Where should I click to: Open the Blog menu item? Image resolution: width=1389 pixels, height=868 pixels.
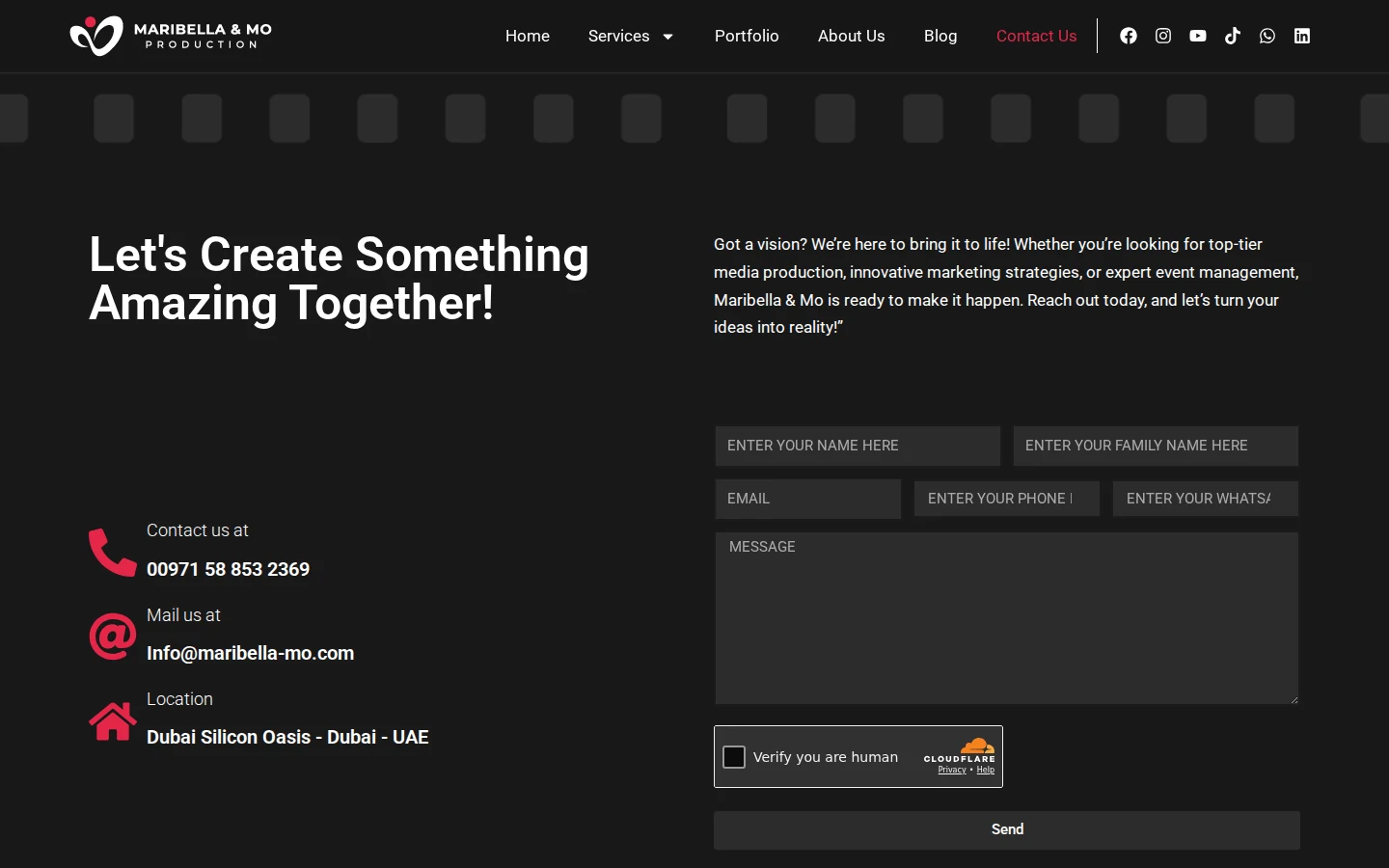pyautogui.click(x=940, y=36)
